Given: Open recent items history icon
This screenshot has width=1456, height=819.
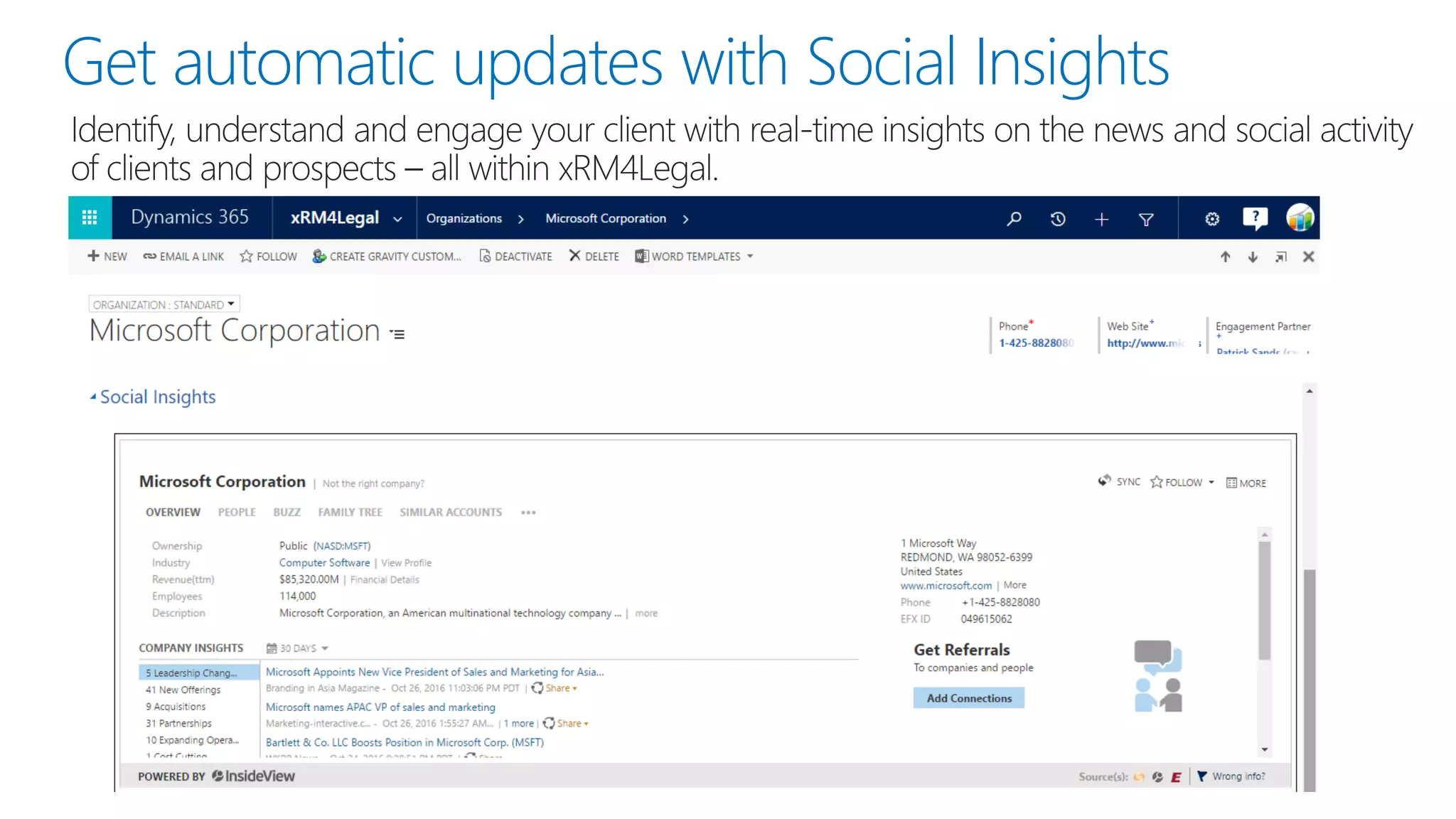Looking at the screenshot, I should pos(1058,219).
